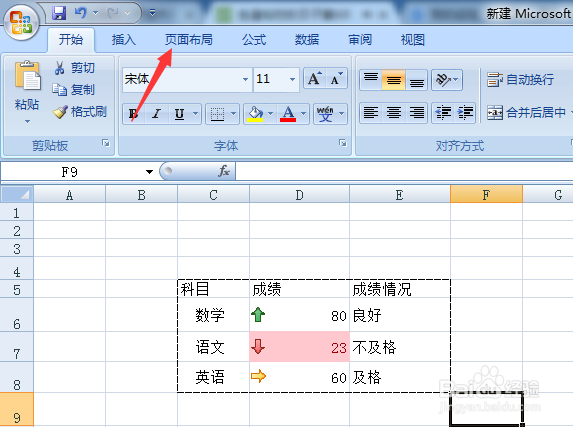Activate the 格式刷 format painter
Image resolution: width=573 pixels, height=427 pixels.
(x=80, y=112)
